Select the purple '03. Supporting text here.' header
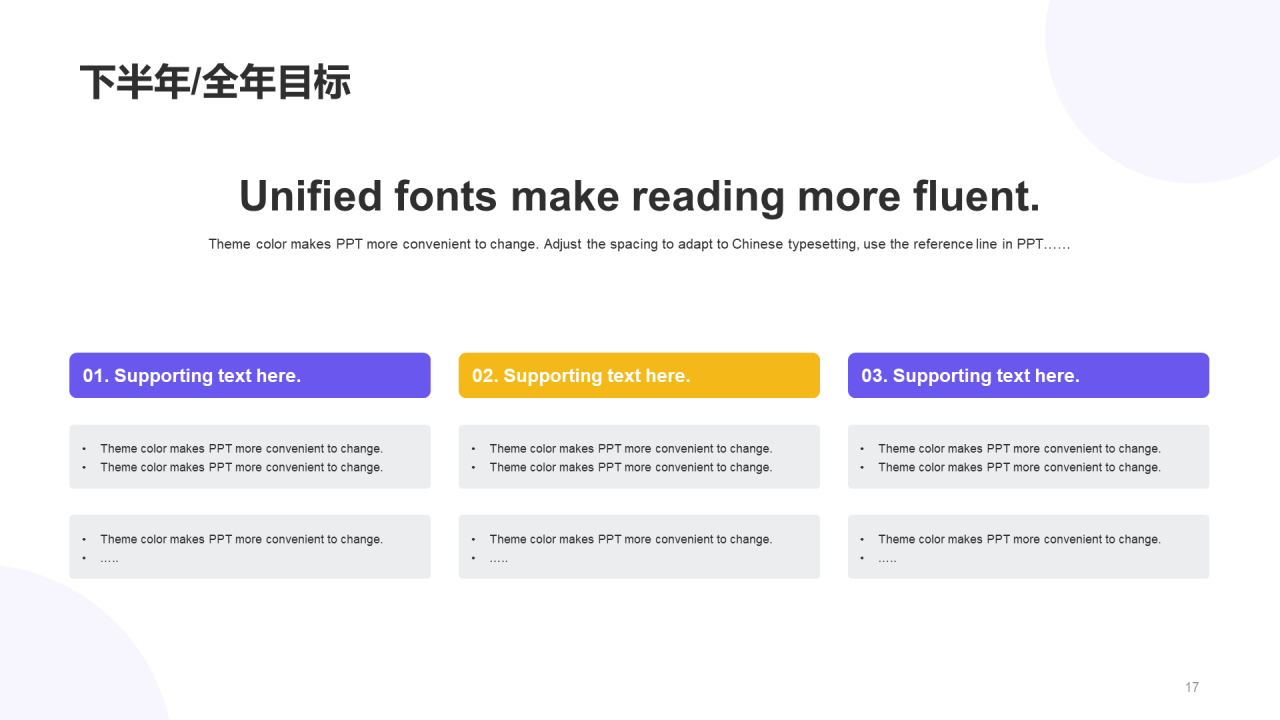1280x720 pixels. pyautogui.click(x=1028, y=375)
